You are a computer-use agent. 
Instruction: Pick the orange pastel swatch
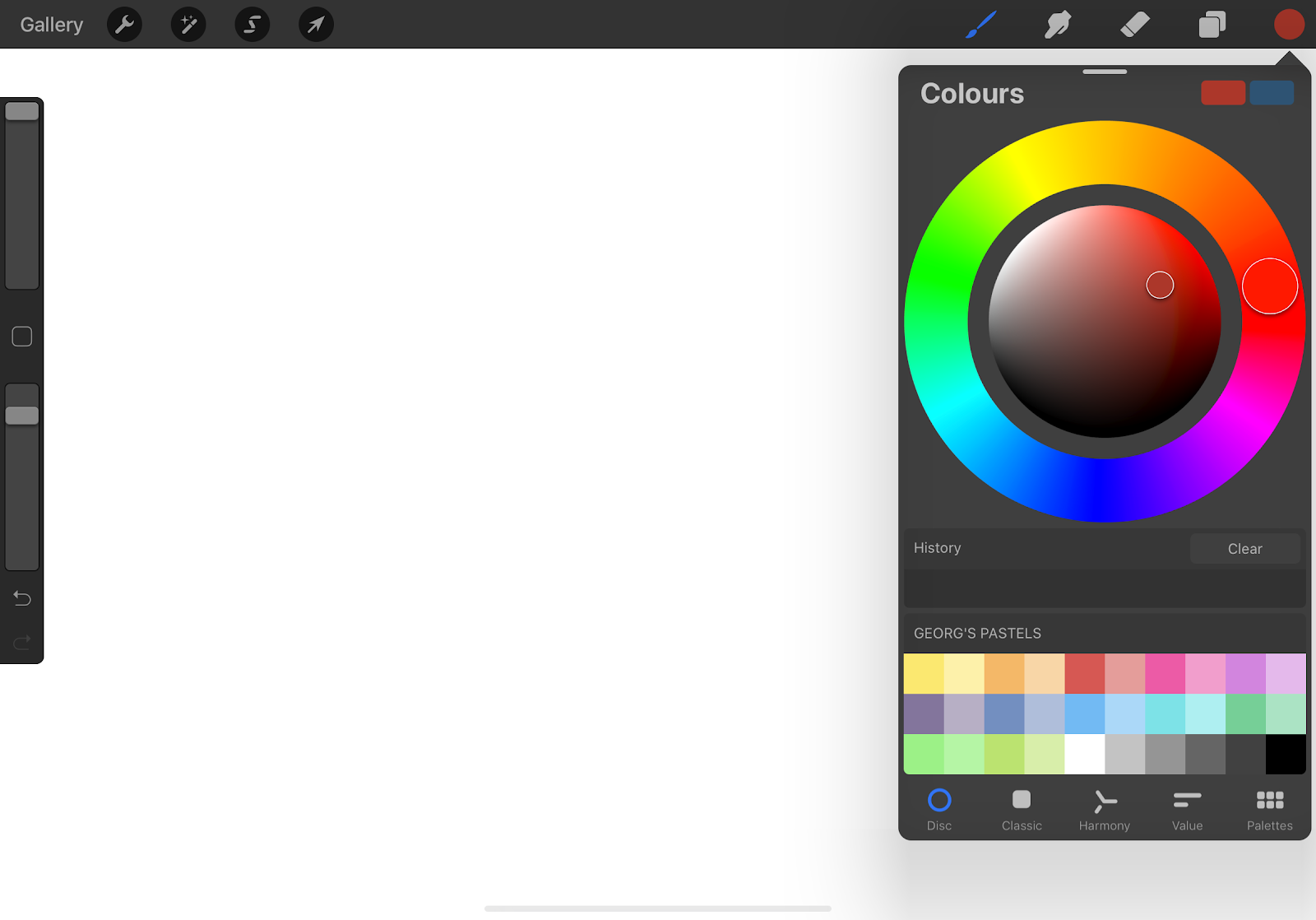coord(1004,674)
